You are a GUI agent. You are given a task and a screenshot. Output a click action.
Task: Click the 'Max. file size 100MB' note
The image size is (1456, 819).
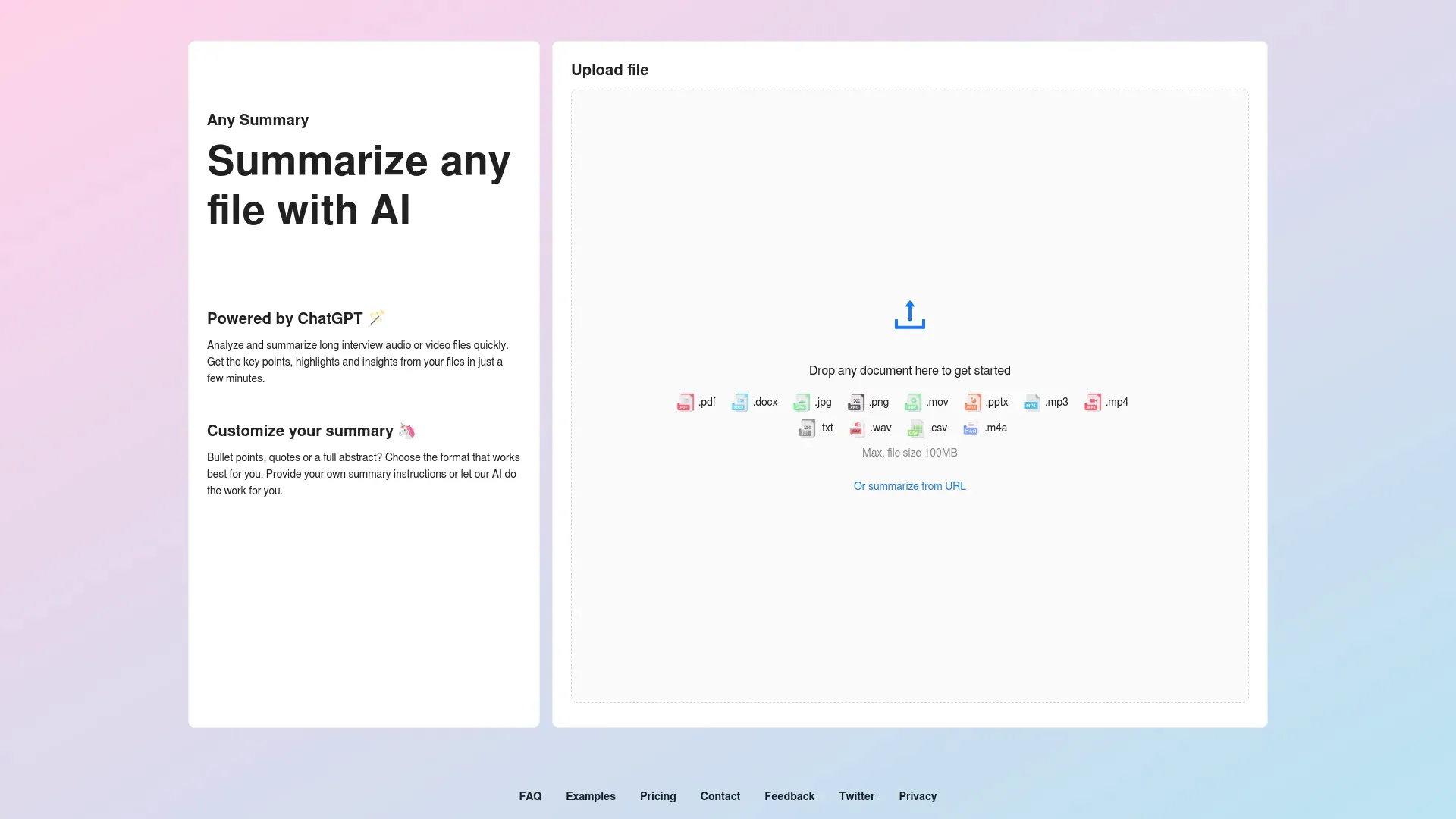(909, 453)
